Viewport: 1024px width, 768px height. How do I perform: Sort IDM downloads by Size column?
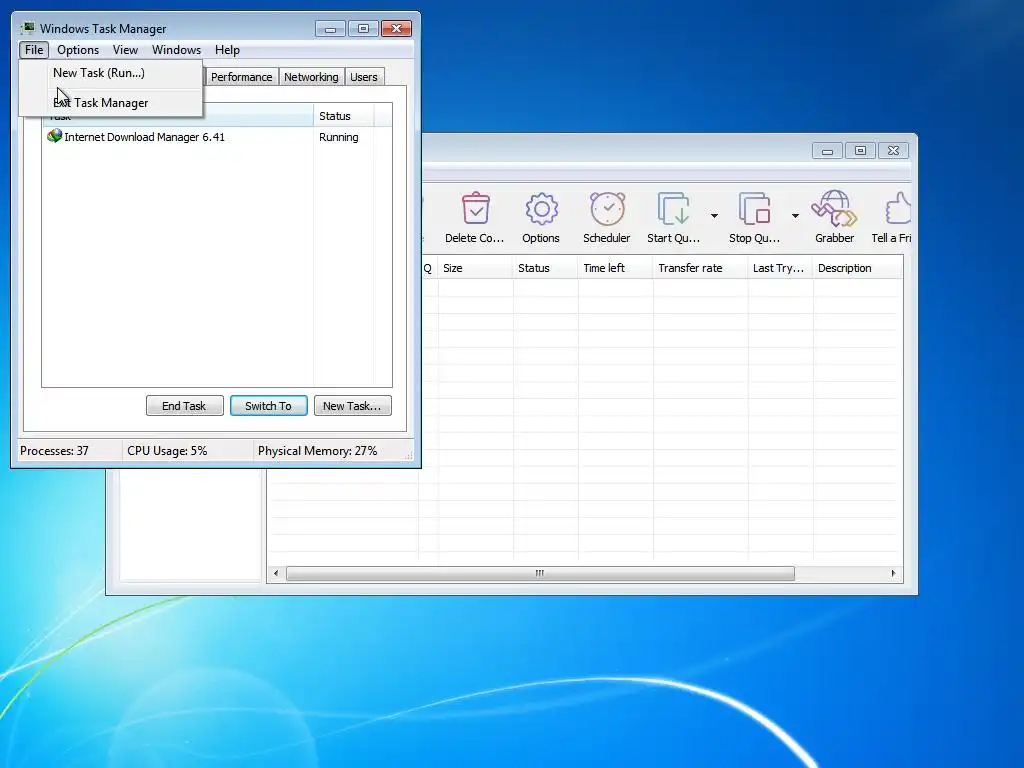(x=475, y=268)
